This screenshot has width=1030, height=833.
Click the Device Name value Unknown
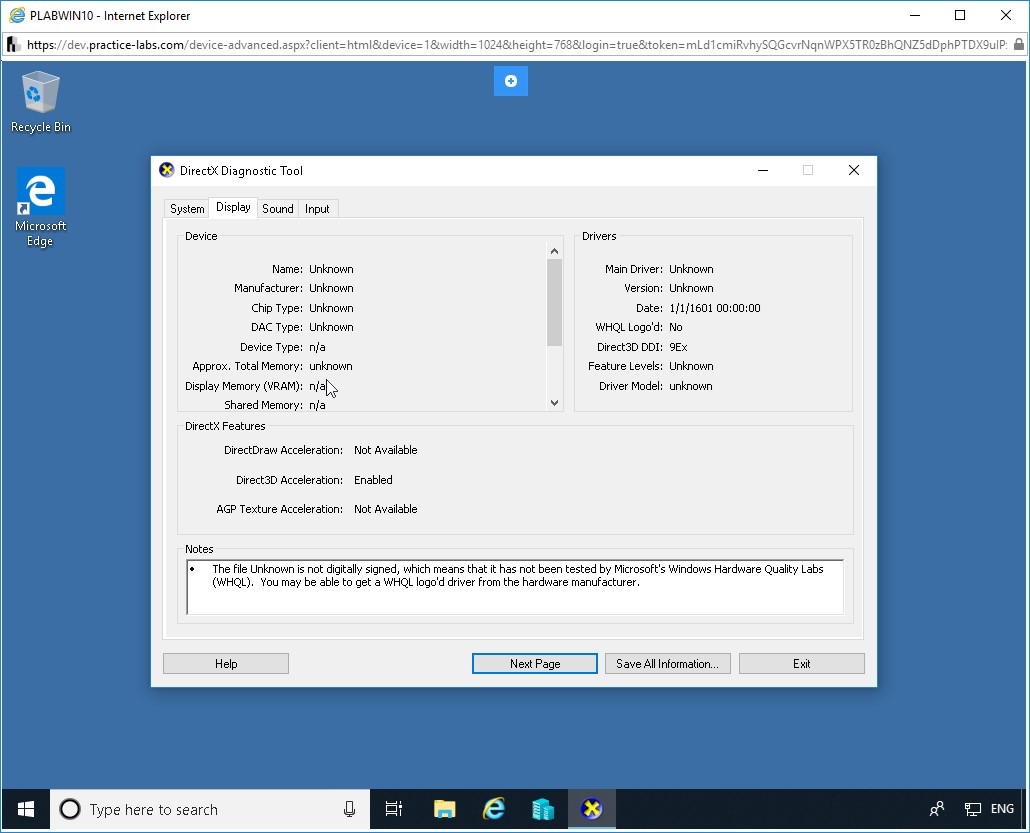tap(331, 269)
